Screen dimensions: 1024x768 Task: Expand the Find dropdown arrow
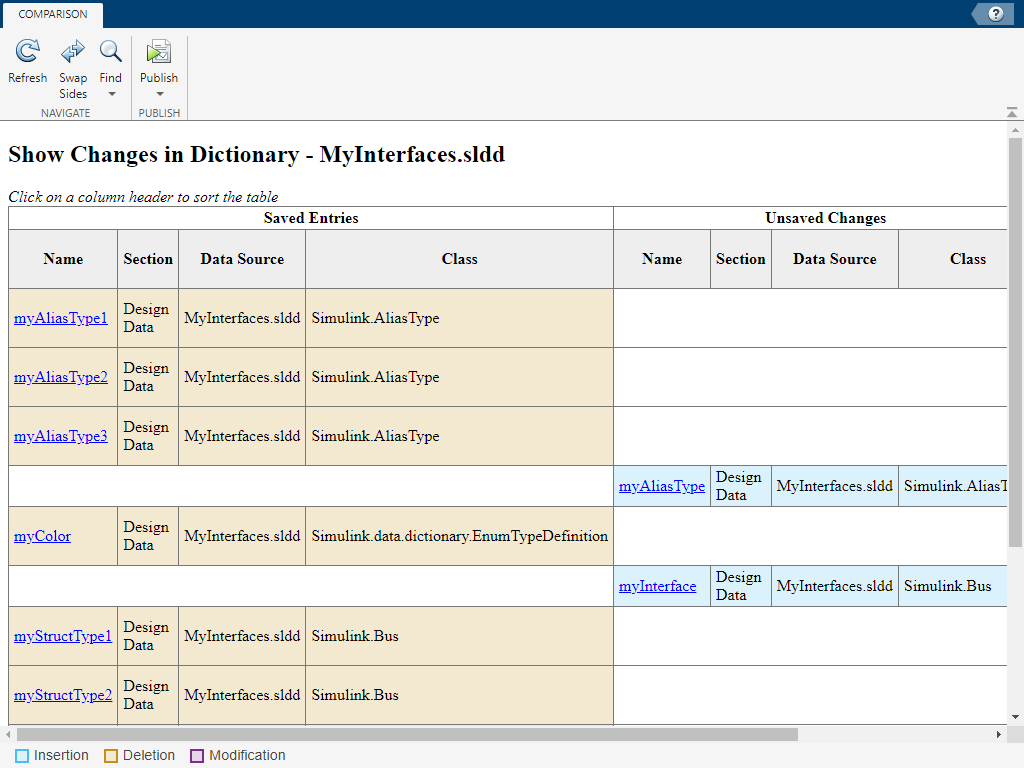111,94
